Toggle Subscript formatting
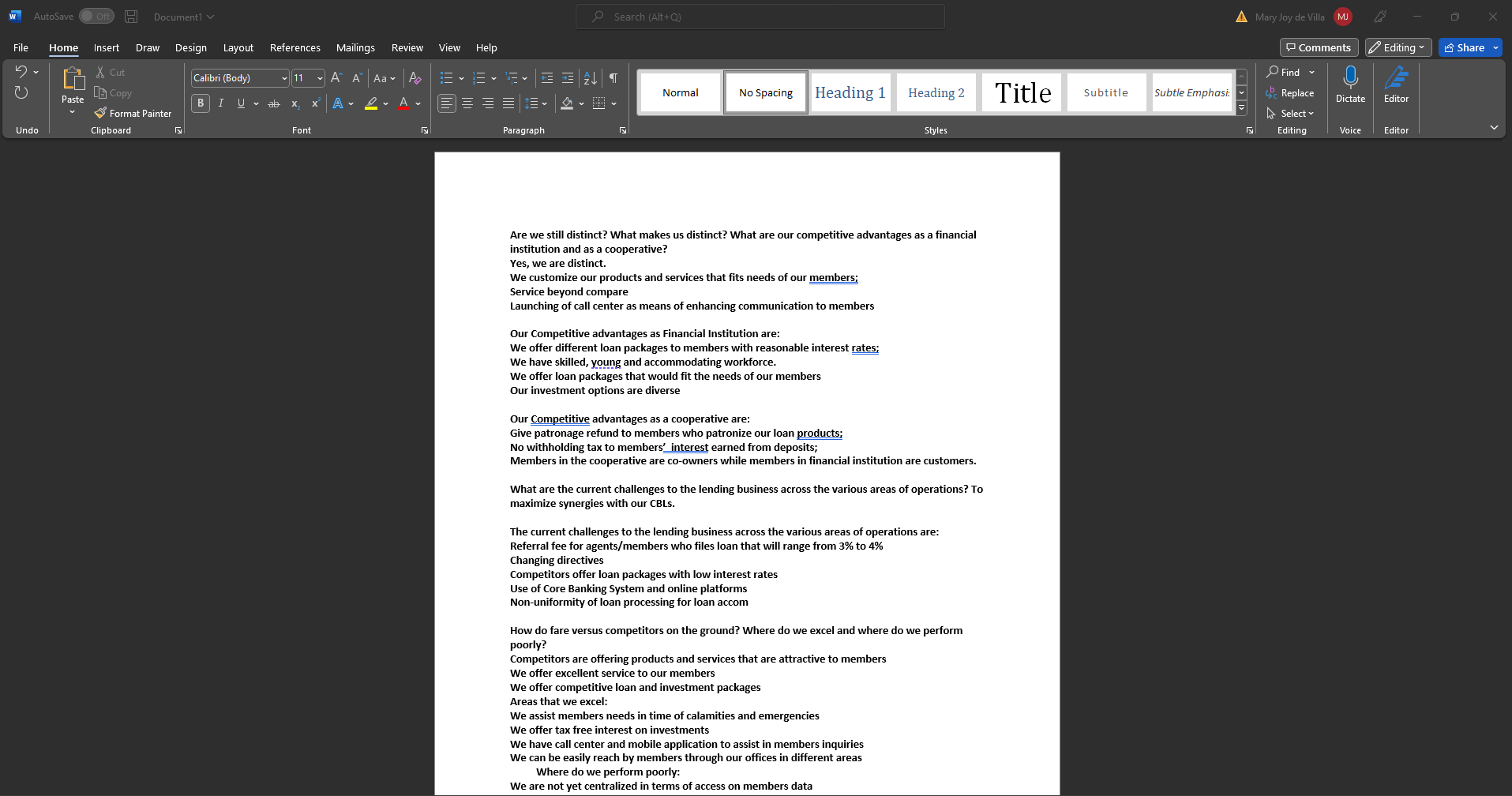1512x796 pixels. point(295,103)
